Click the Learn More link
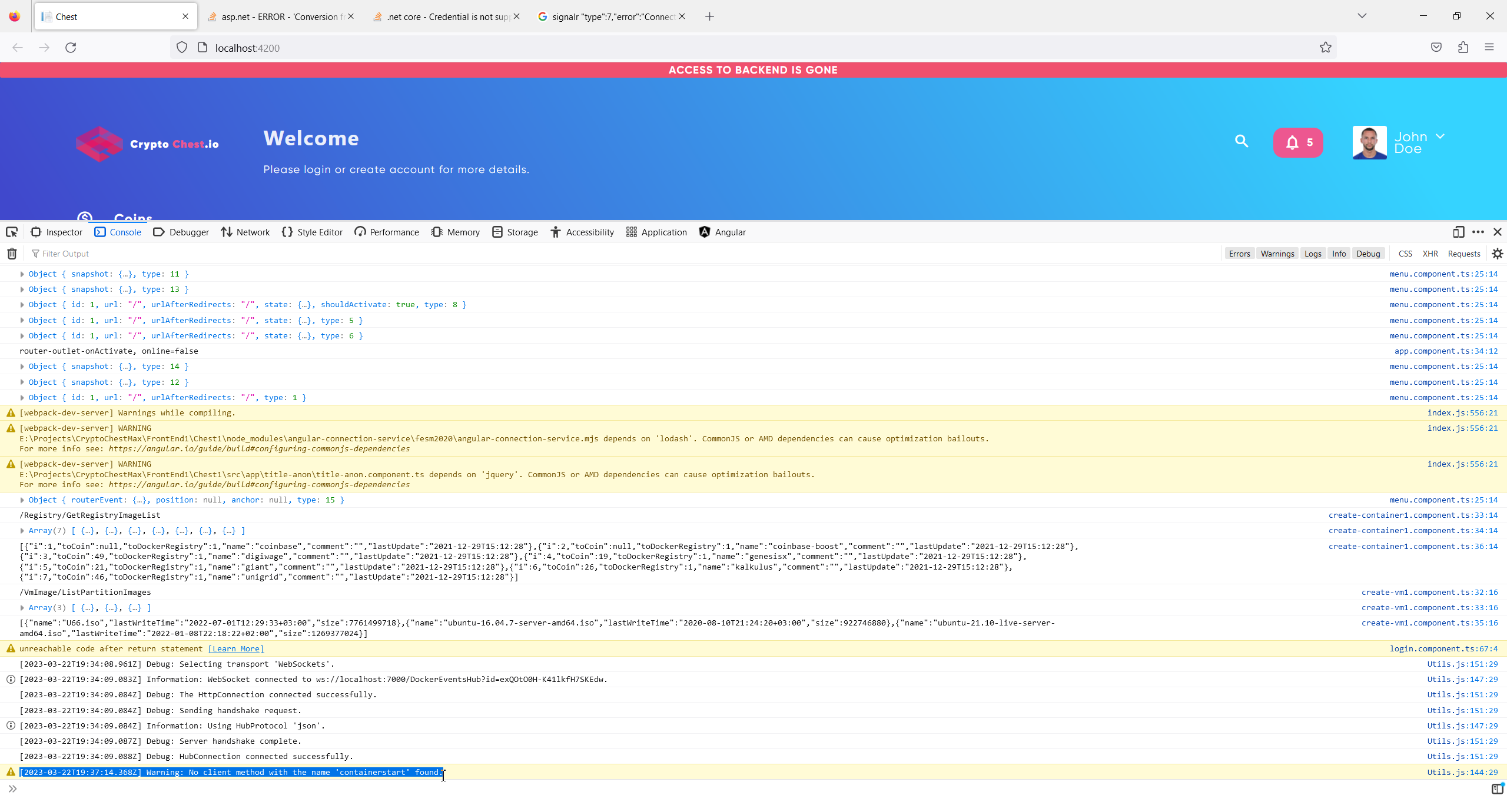The width and height of the screenshot is (1507, 812). (x=235, y=648)
